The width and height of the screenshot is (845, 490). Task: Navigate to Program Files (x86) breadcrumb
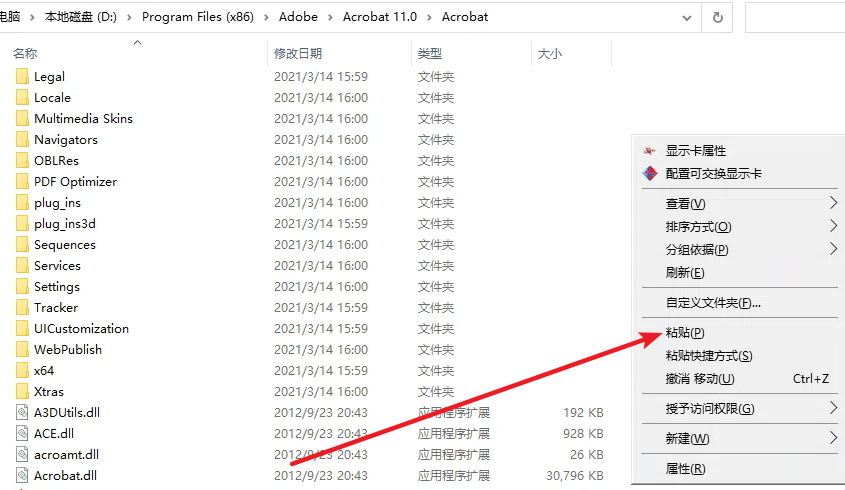click(x=198, y=17)
